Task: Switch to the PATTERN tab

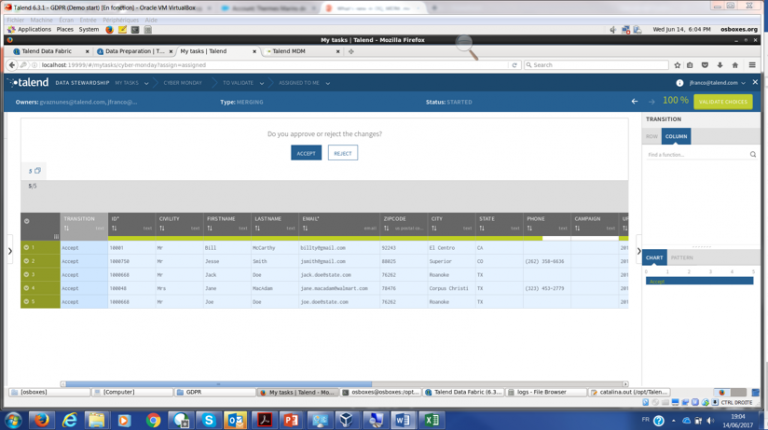Action: tap(682, 258)
